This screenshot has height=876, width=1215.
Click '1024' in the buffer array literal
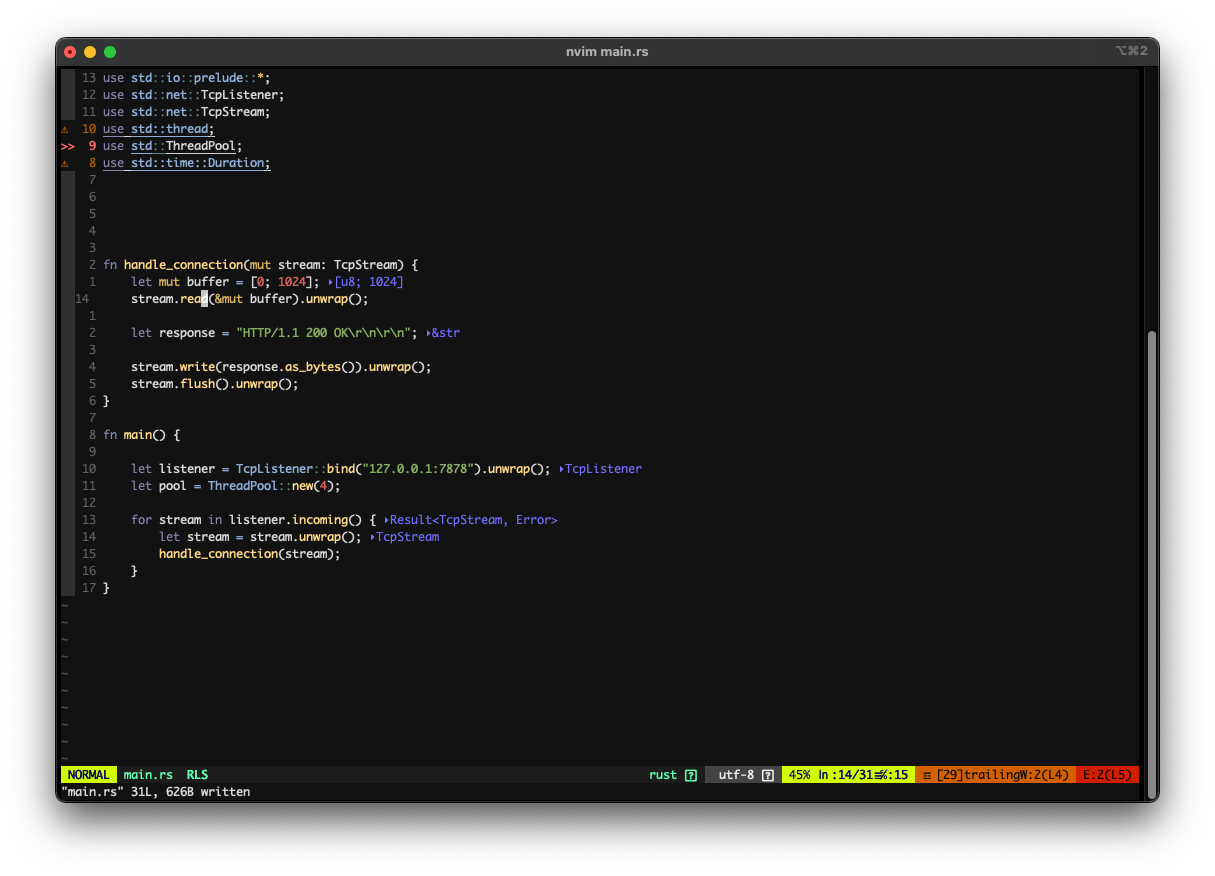point(292,282)
